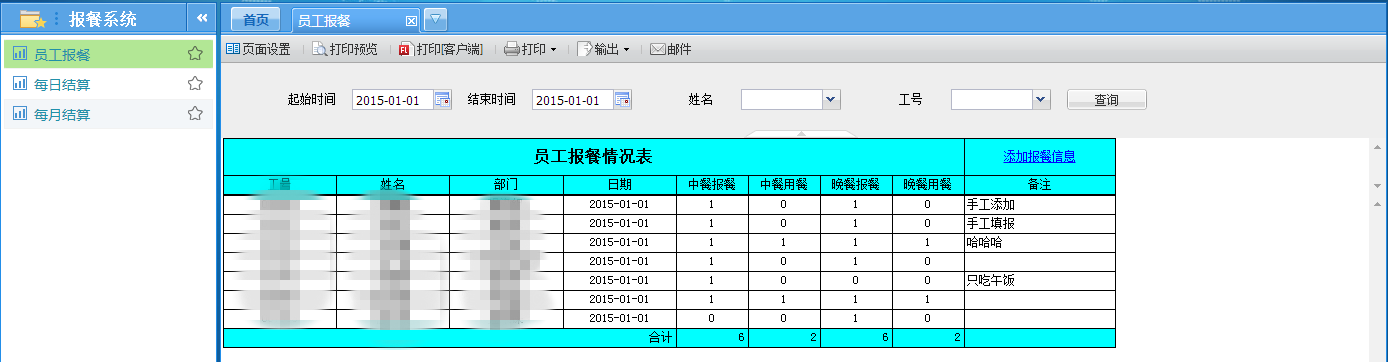This screenshot has width=1388, height=362.
Task: Open 页面设置 from the toolbar
Action: pyautogui.click(x=259, y=49)
